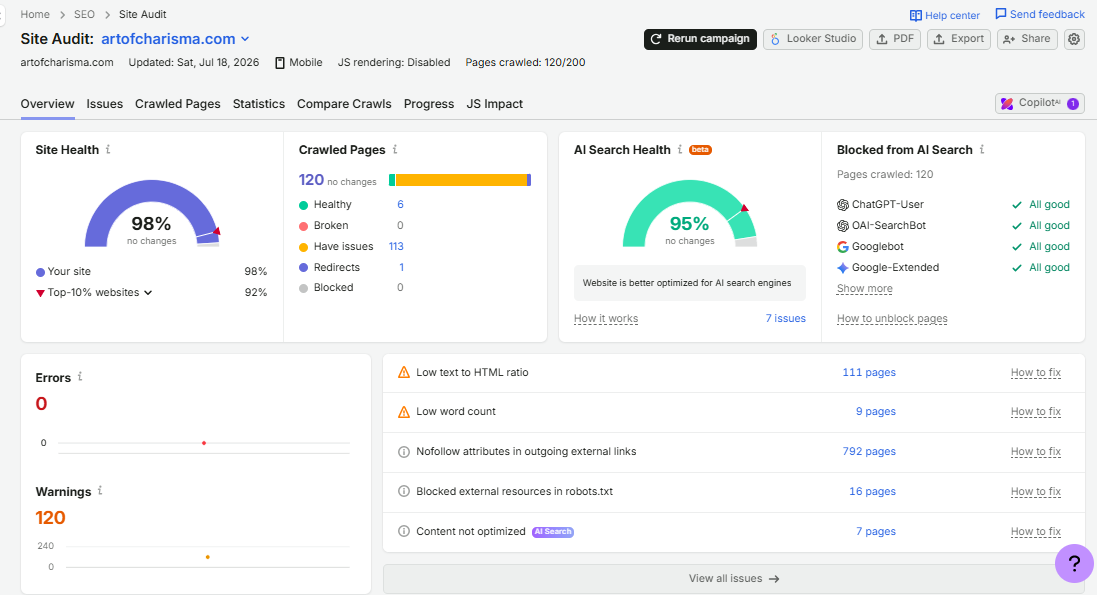The image size is (1097, 595).
Task: Click the Healthy pages count 6
Action: point(400,204)
